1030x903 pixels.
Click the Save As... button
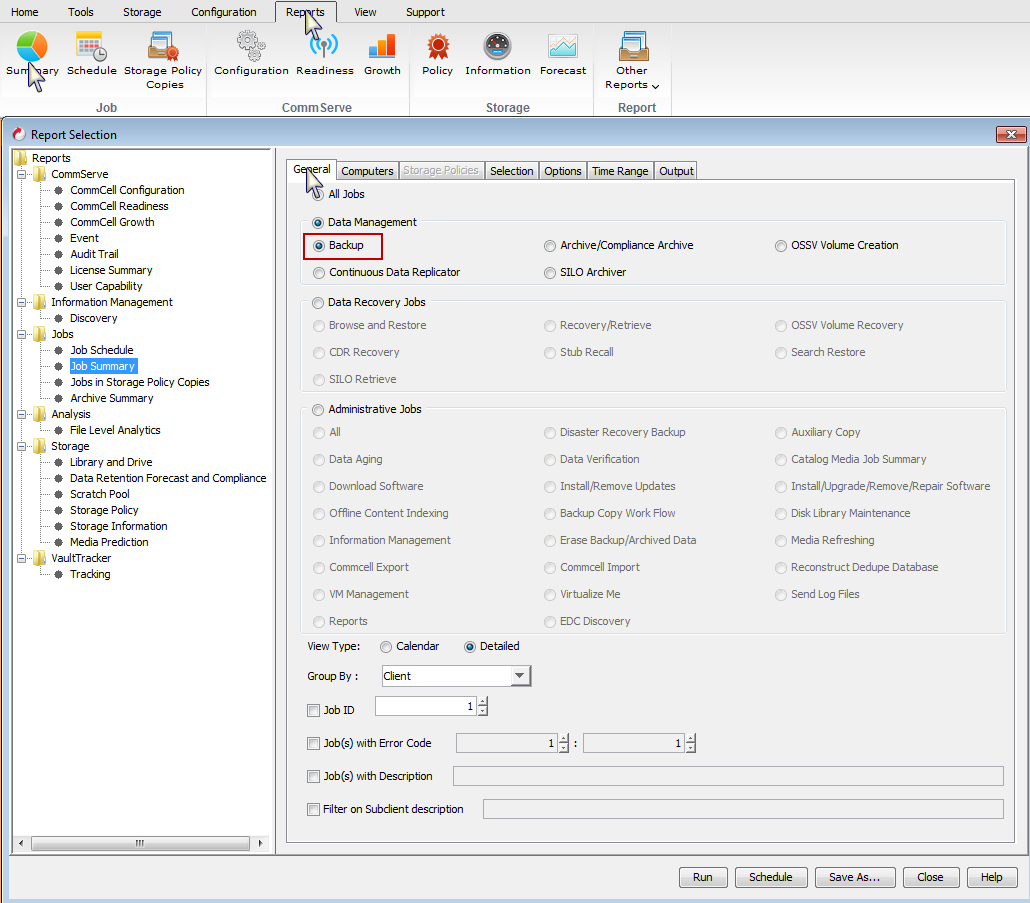pyautogui.click(x=854, y=877)
